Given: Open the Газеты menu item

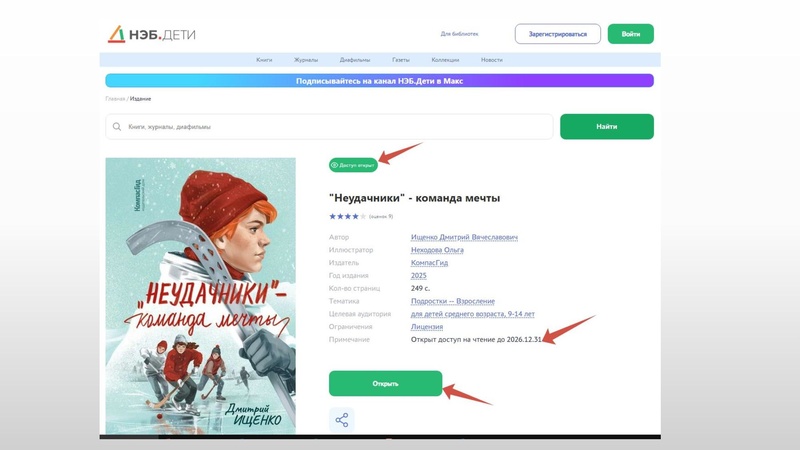Looking at the screenshot, I should coord(401,60).
